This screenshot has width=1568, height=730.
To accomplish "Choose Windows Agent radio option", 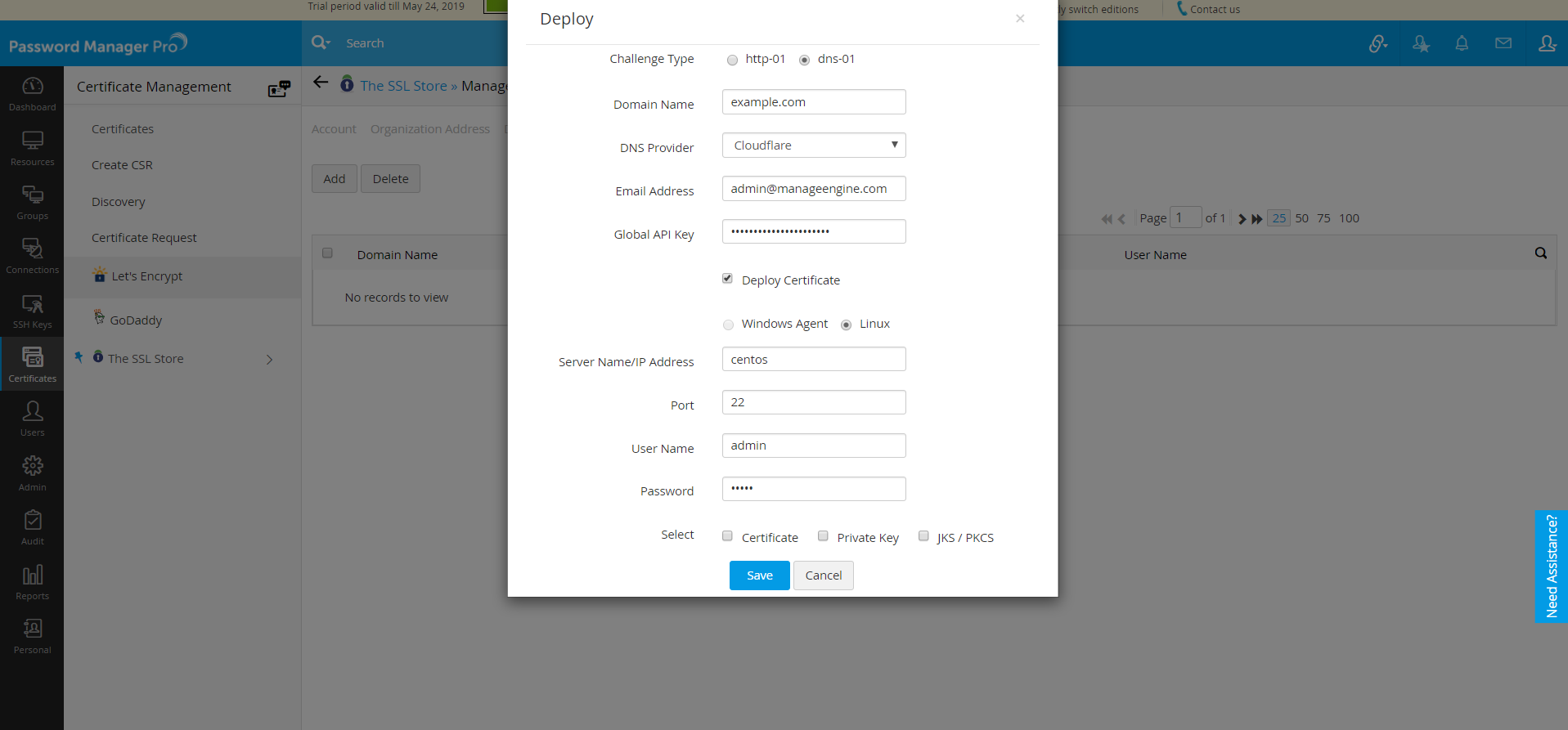I will (728, 325).
